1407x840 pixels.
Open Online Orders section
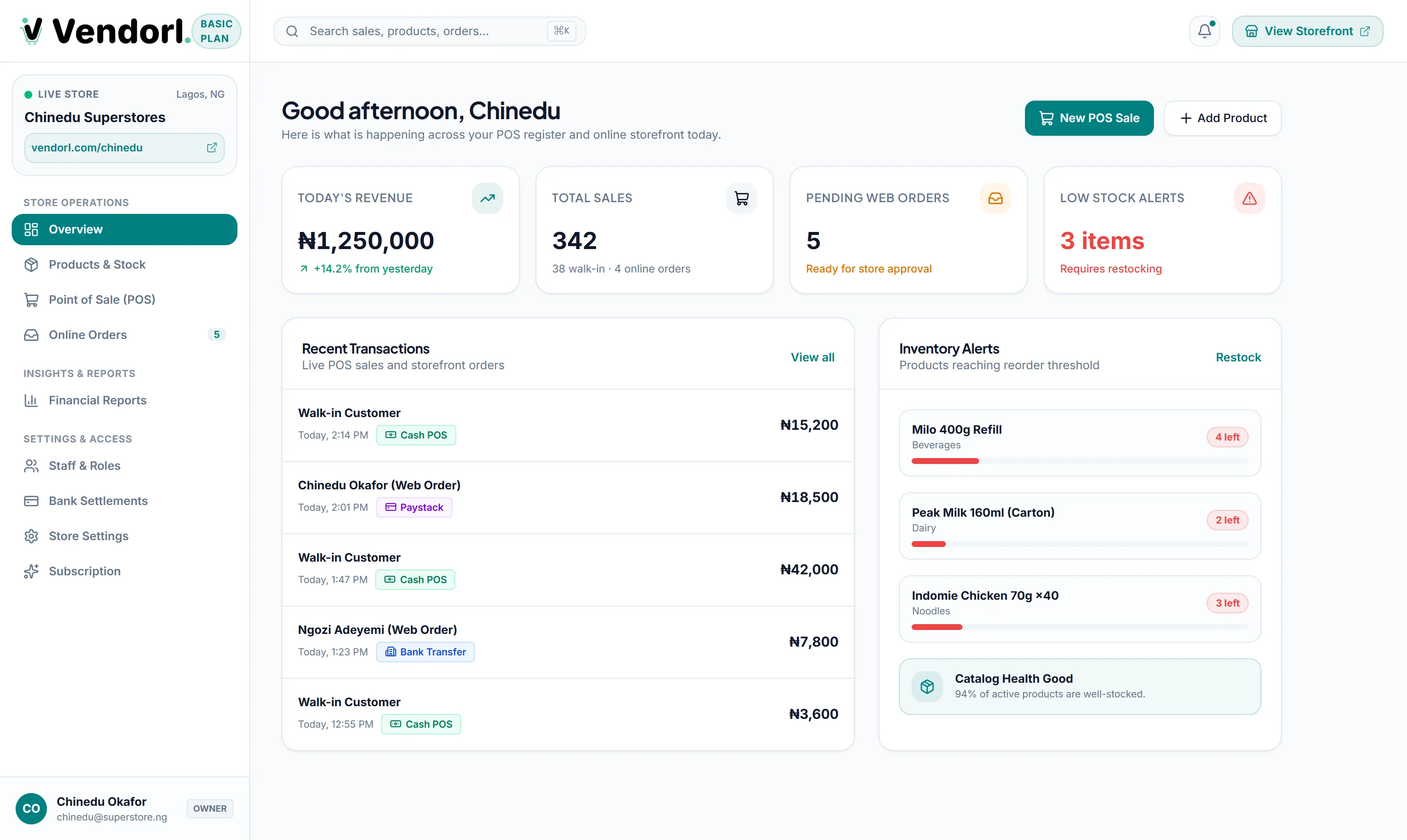[x=125, y=335]
